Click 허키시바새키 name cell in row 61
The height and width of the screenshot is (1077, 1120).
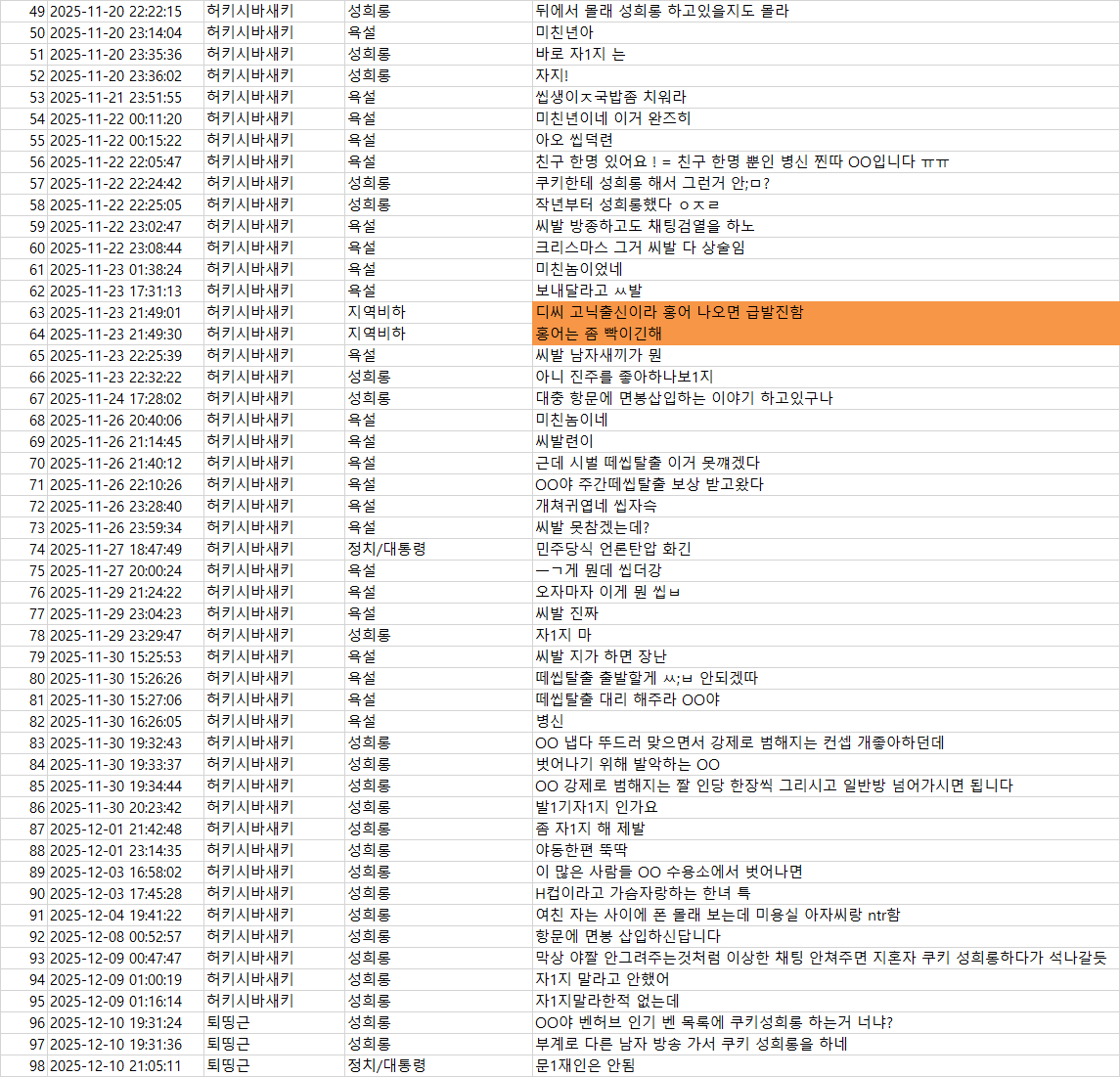pos(274,269)
